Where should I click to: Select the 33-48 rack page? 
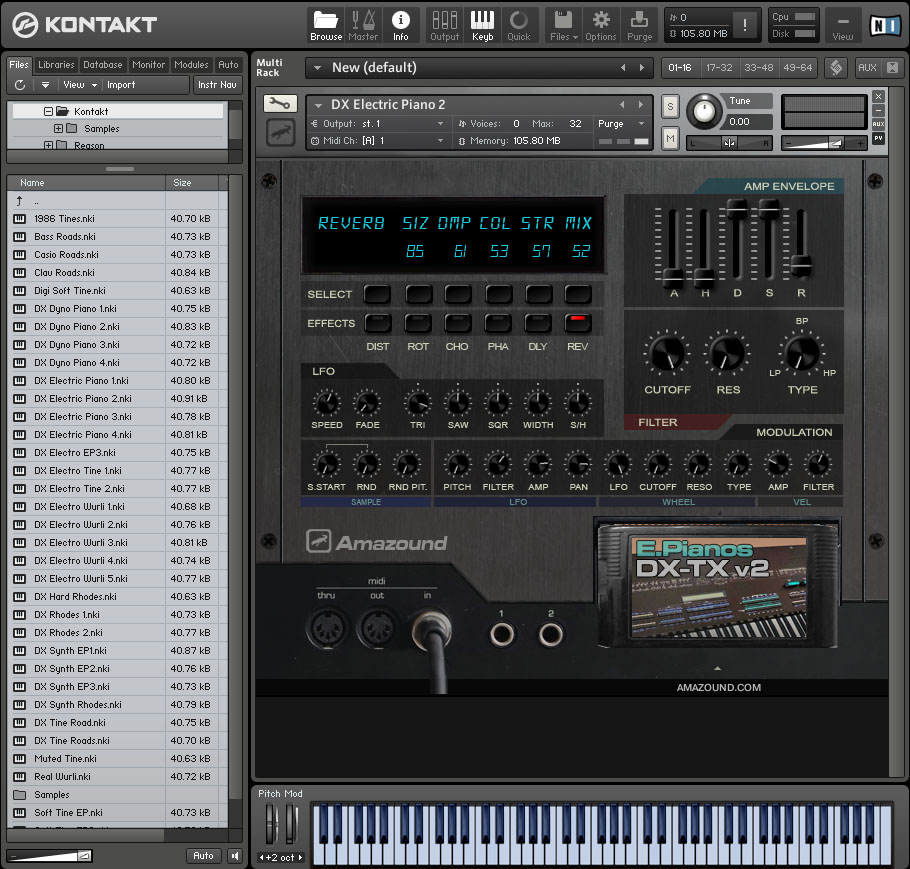(x=759, y=68)
